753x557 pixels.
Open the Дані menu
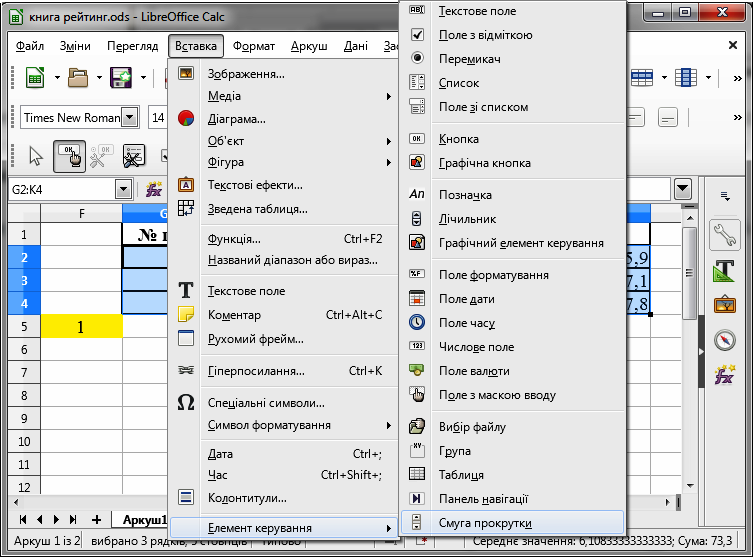tap(356, 46)
